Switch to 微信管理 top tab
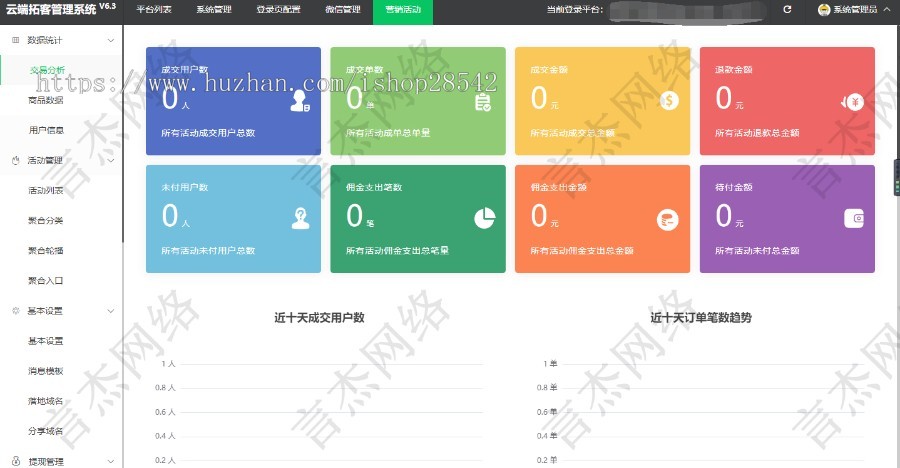 [x=343, y=9]
